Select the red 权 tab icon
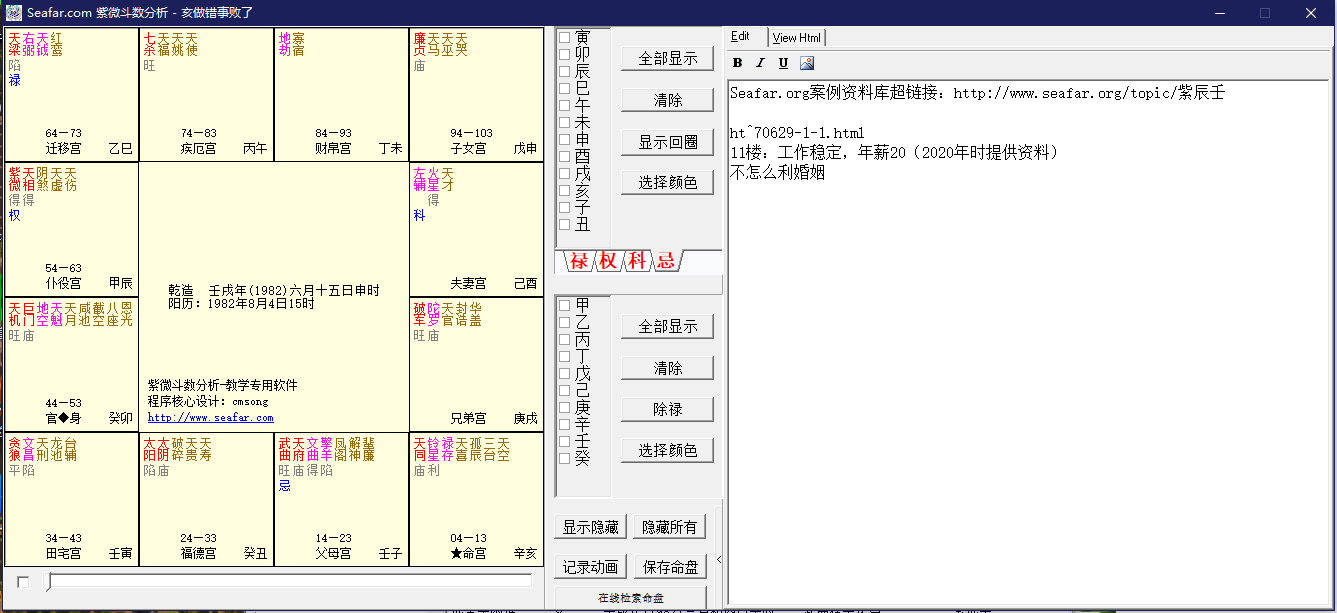 click(x=608, y=262)
